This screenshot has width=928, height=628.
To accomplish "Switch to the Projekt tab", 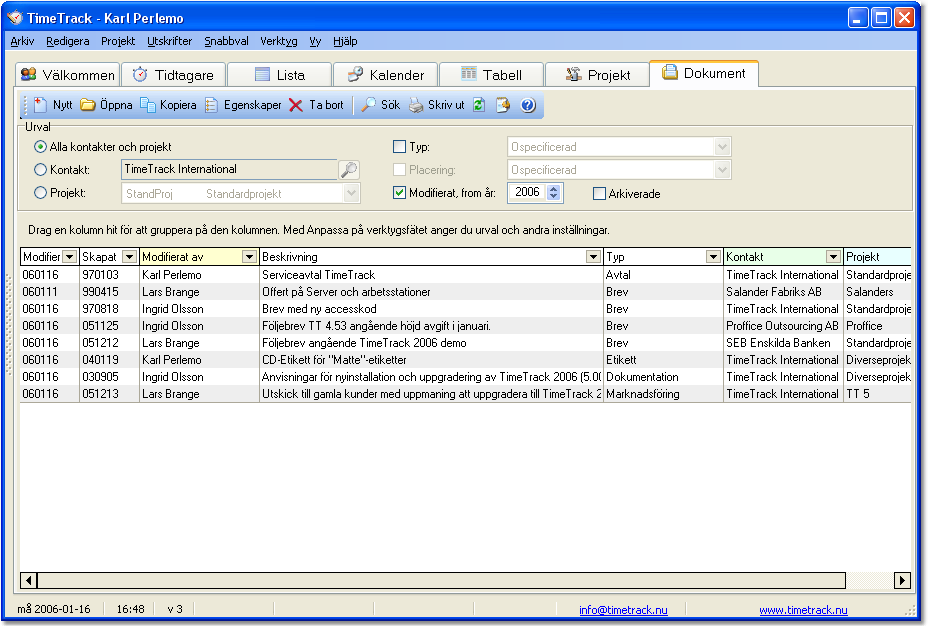I will point(597,75).
